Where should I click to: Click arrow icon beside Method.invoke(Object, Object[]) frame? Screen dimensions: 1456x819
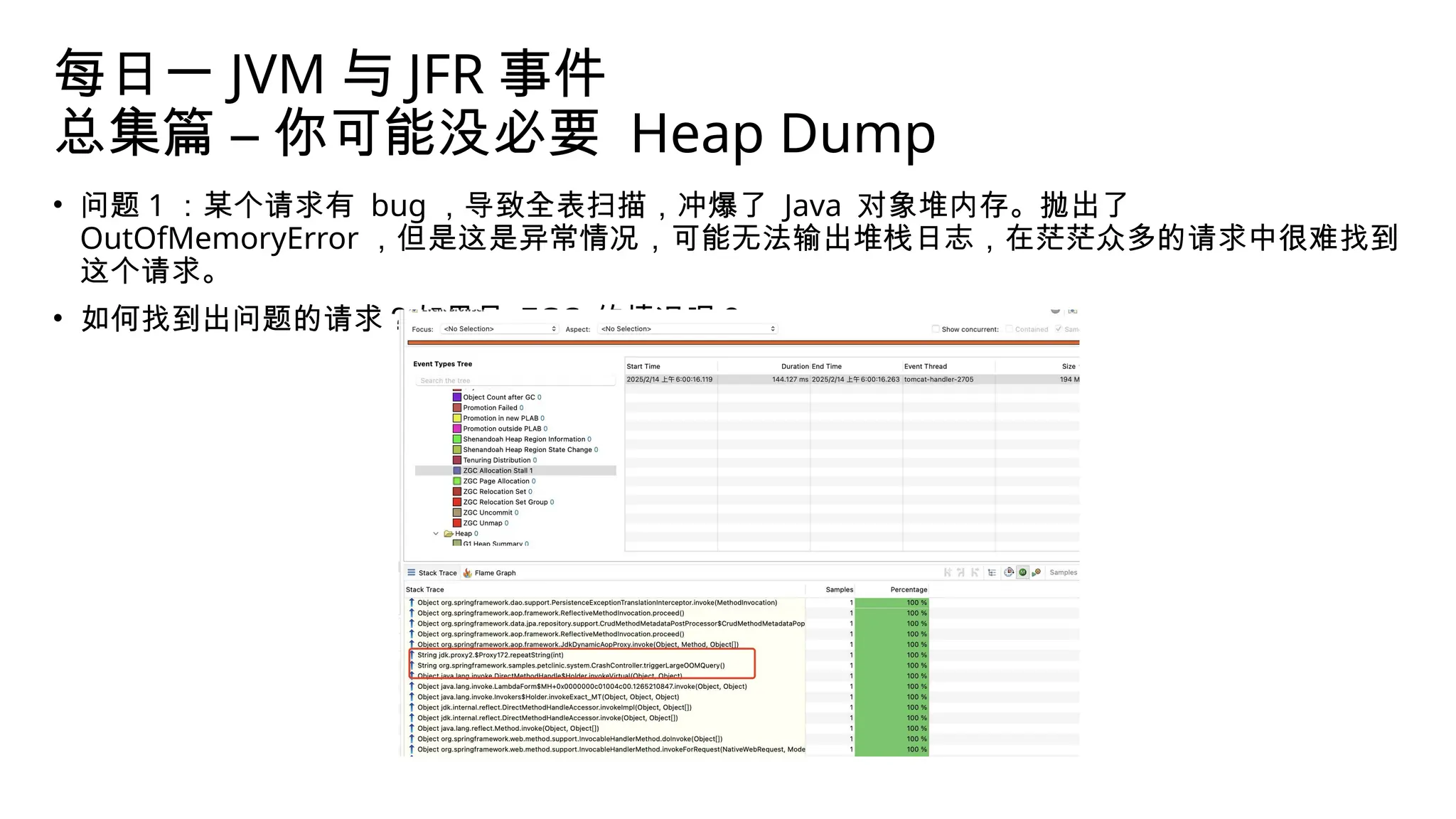point(412,728)
